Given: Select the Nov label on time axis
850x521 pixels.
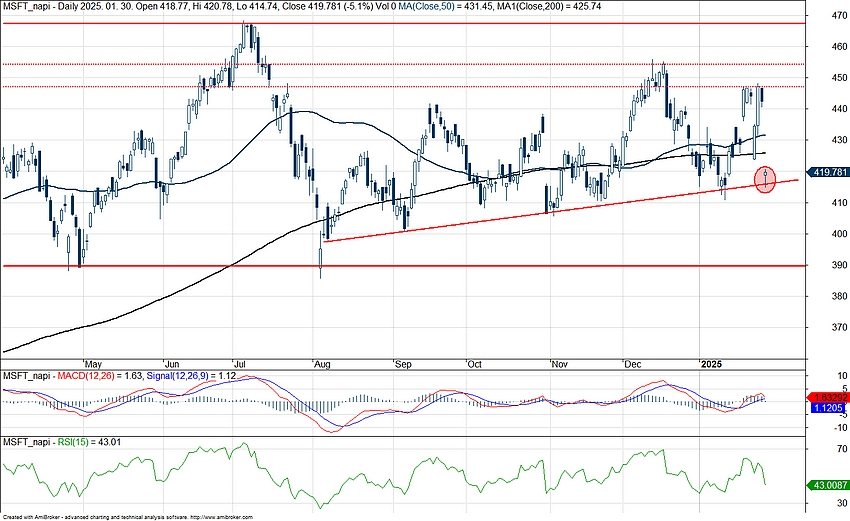Looking at the screenshot, I should (559, 364).
